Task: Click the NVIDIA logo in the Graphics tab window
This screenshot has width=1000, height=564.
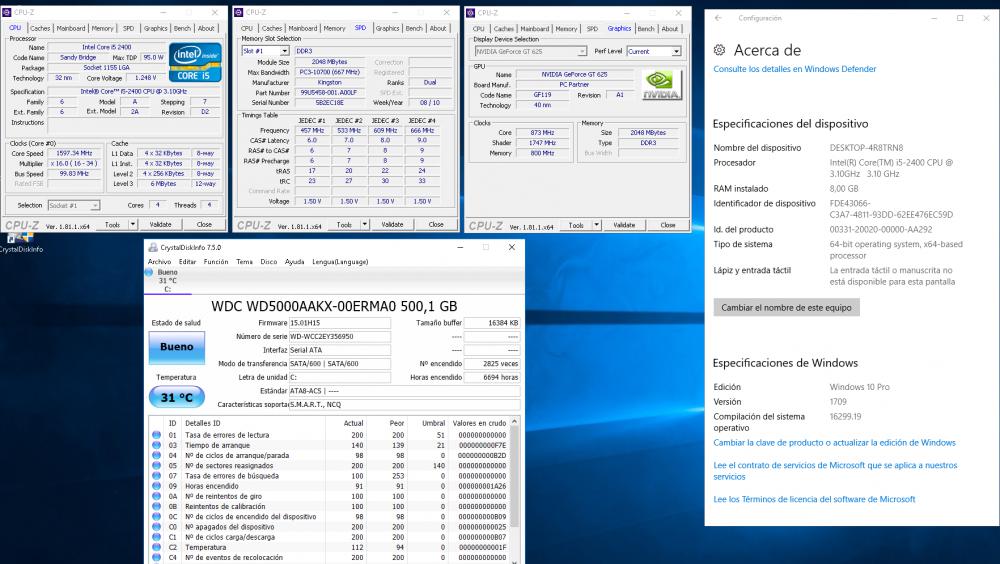Action: (x=662, y=85)
